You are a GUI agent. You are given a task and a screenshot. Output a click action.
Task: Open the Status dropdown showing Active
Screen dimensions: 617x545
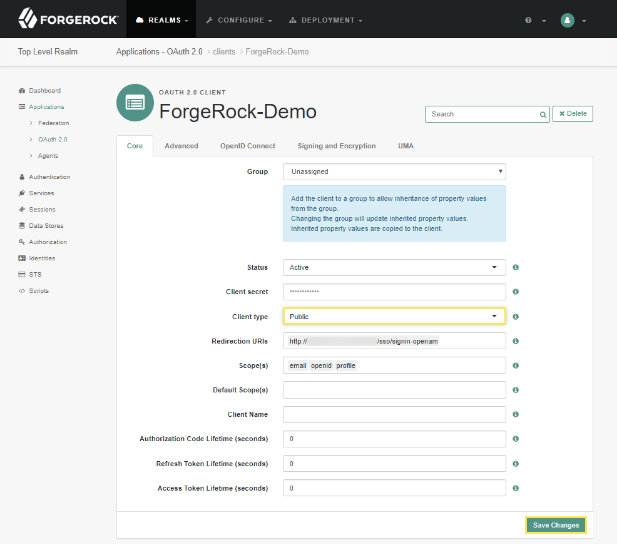pyautogui.click(x=394, y=267)
